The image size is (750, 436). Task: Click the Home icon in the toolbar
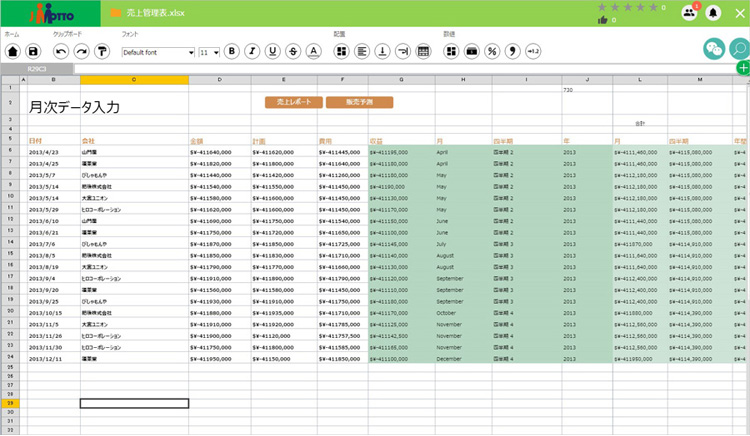[12, 51]
